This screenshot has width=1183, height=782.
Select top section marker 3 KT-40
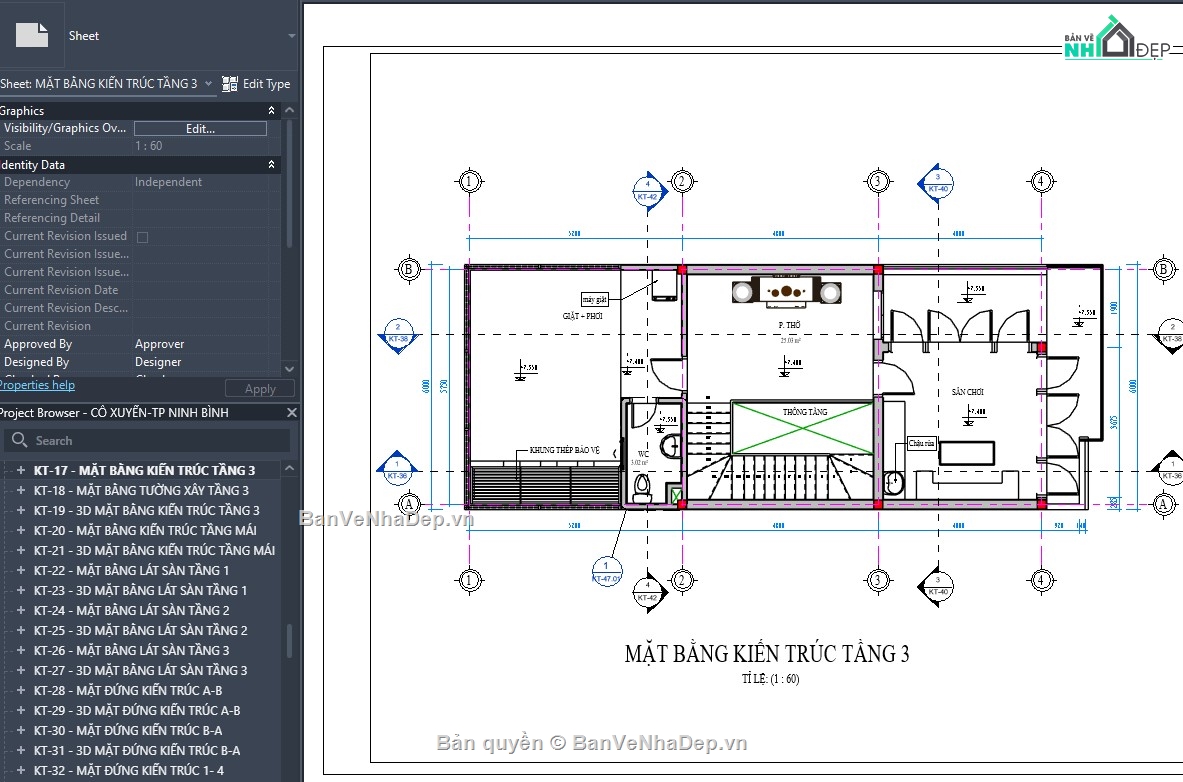coord(937,183)
